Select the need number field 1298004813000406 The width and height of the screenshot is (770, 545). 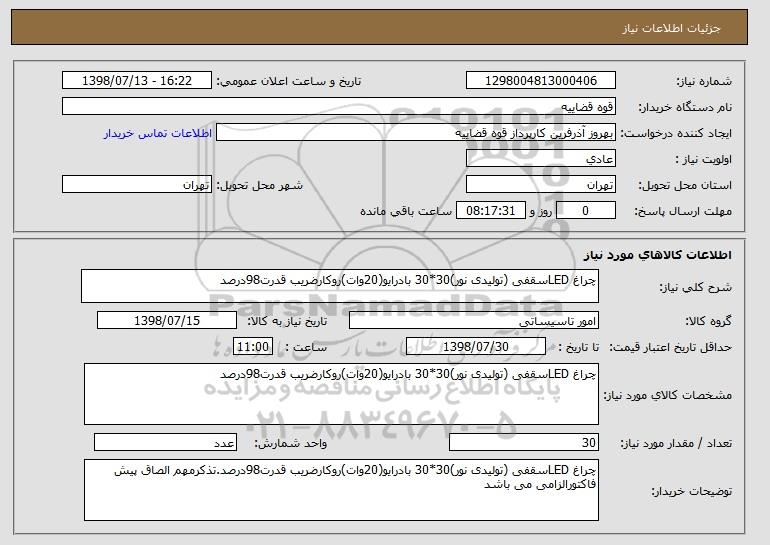pyautogui.click(x=541, y=81)
